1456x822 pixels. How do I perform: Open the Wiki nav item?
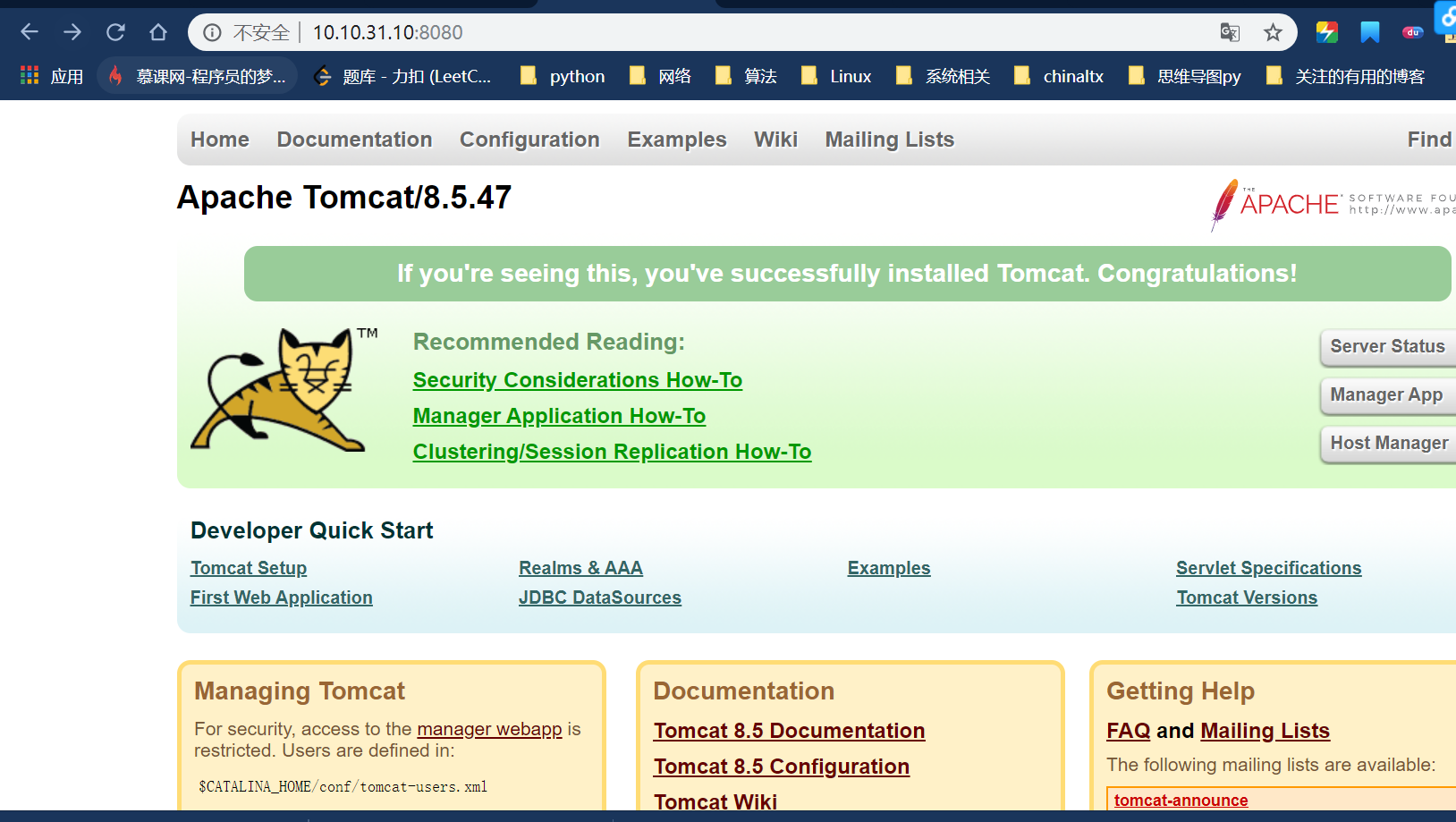[775, 140]
